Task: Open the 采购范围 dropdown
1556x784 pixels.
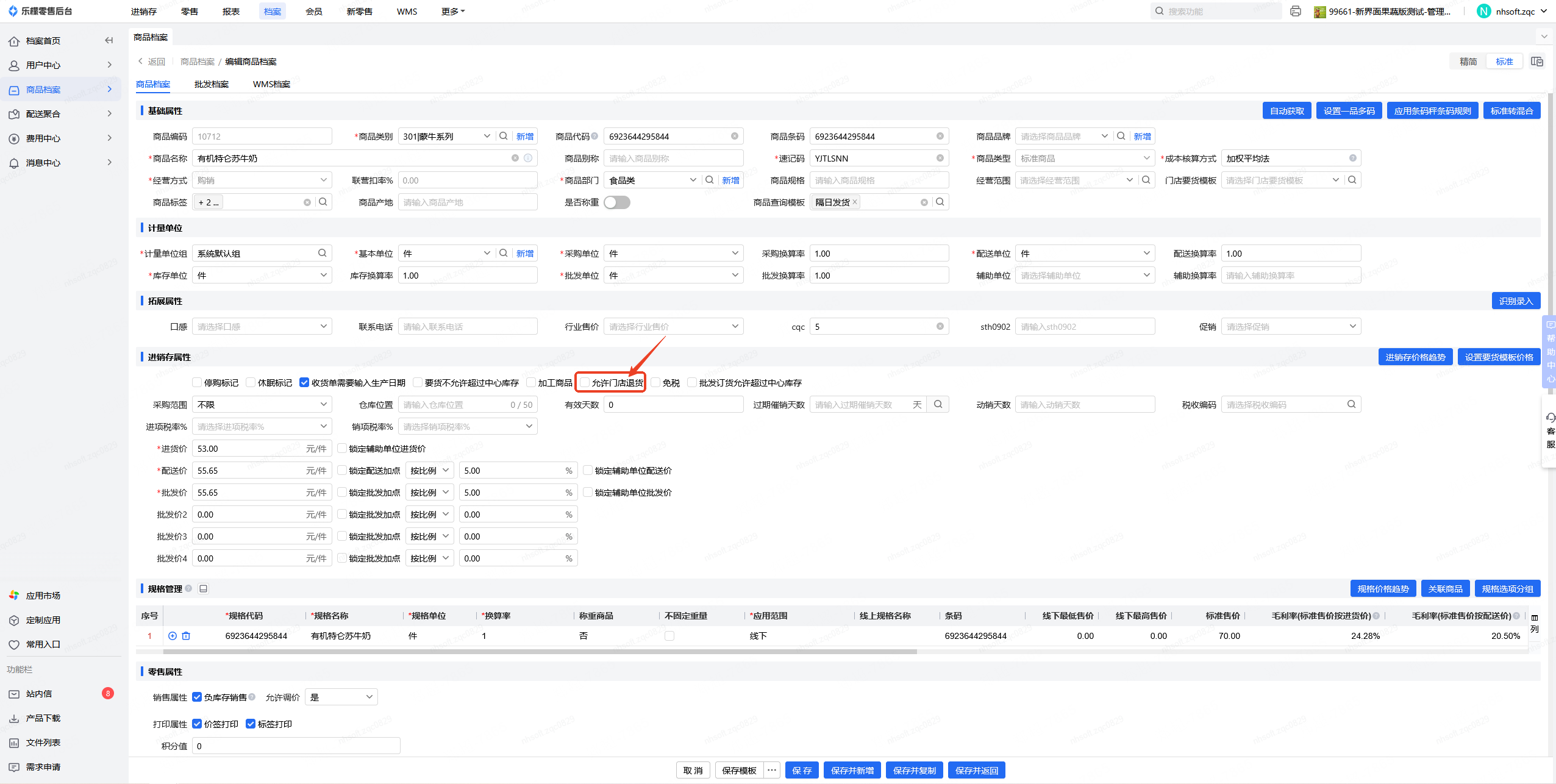Action: [x=262, y=404]
